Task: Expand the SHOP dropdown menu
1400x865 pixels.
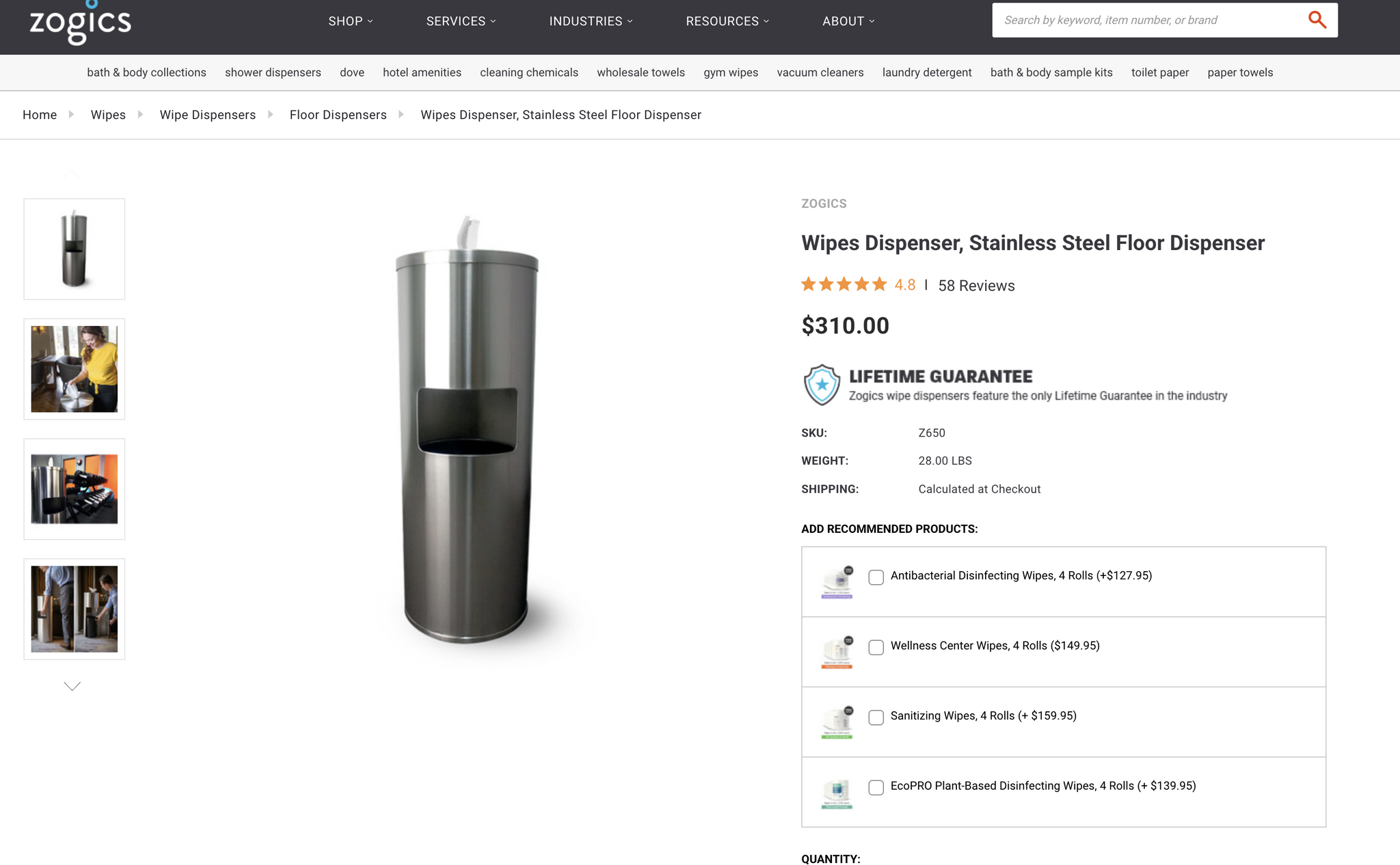Action: 350,21
